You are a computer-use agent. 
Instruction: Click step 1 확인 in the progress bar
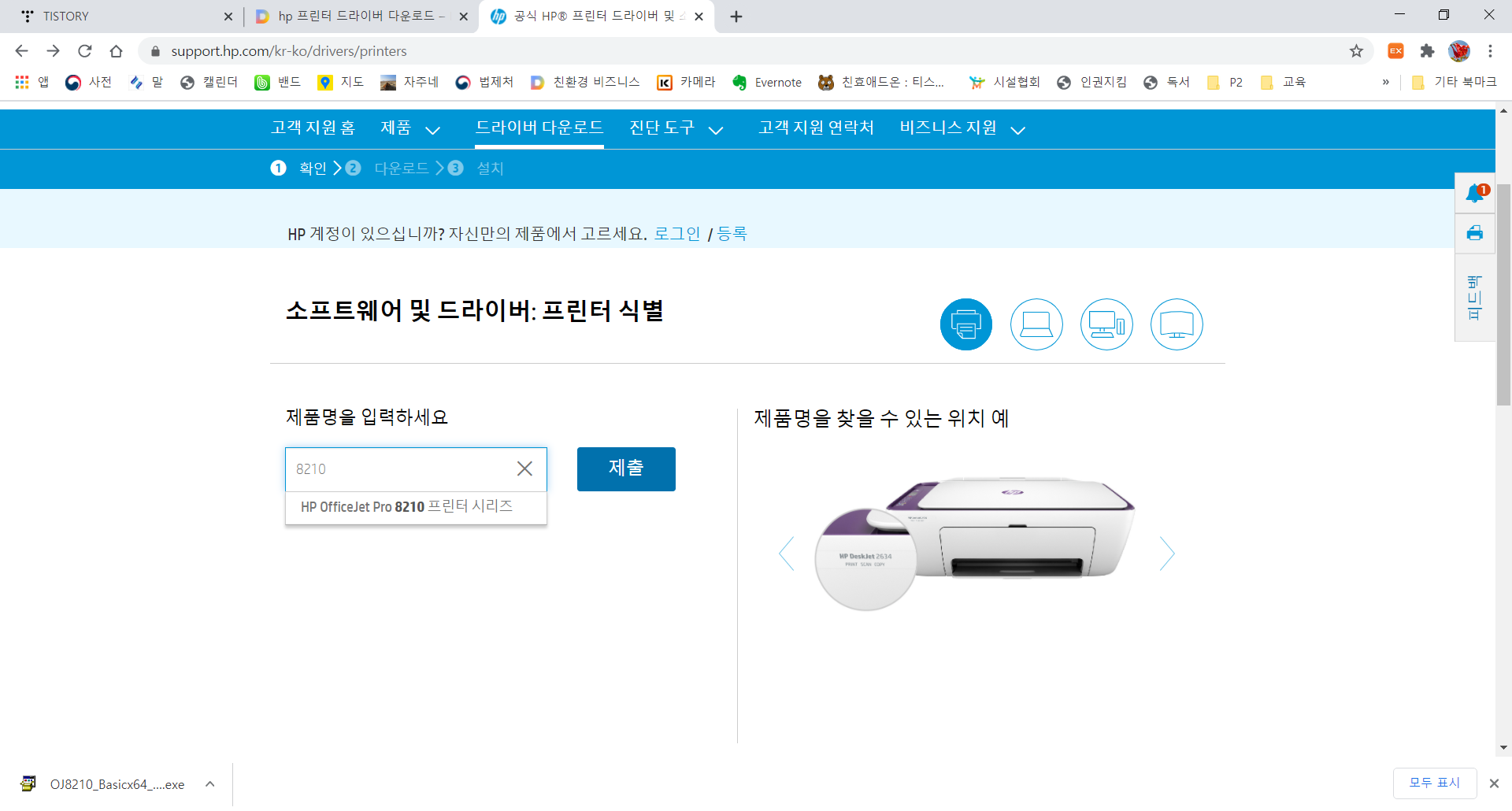pos(299,168)
